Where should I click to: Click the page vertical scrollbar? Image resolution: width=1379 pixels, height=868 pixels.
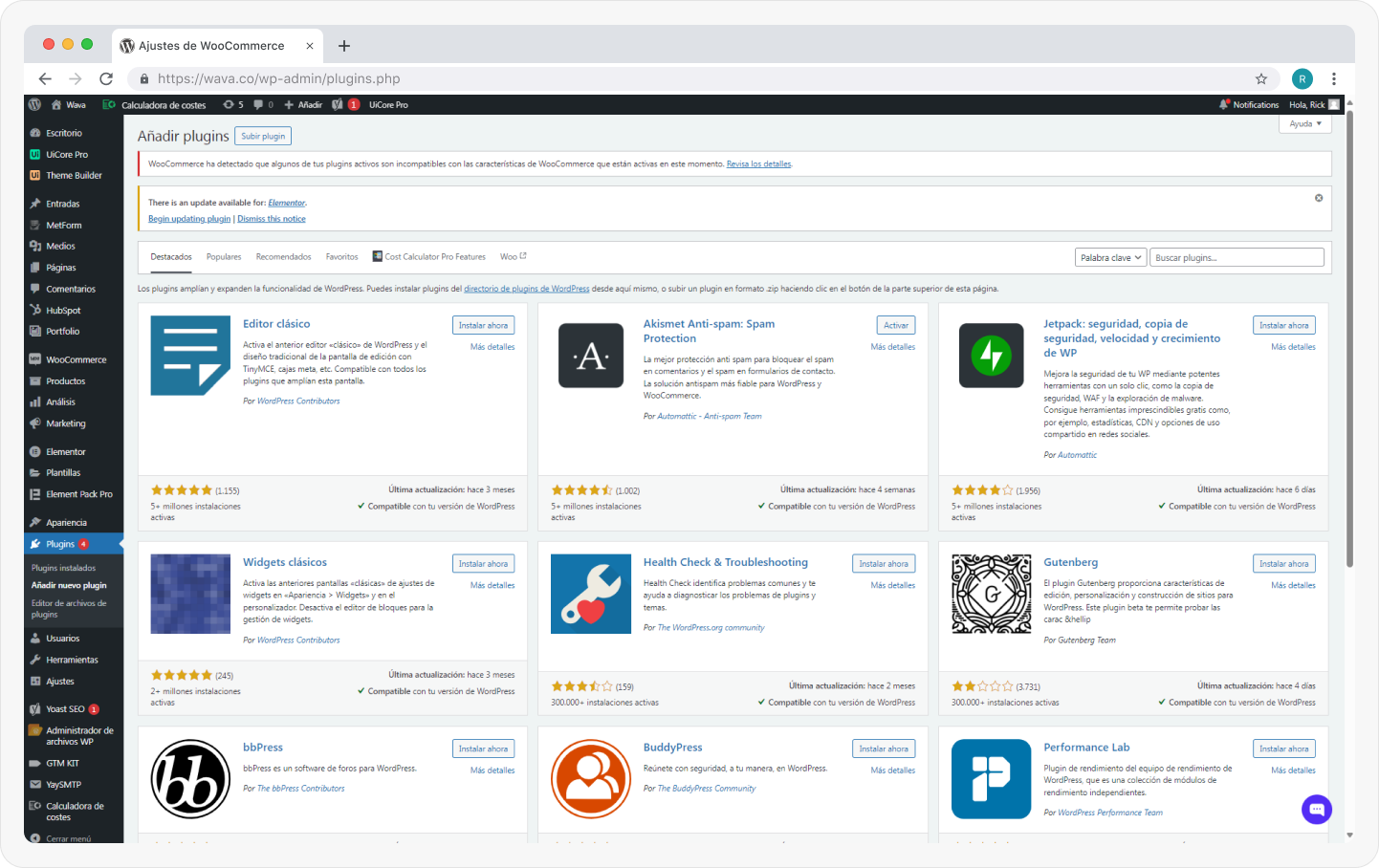pos(1349,339)
